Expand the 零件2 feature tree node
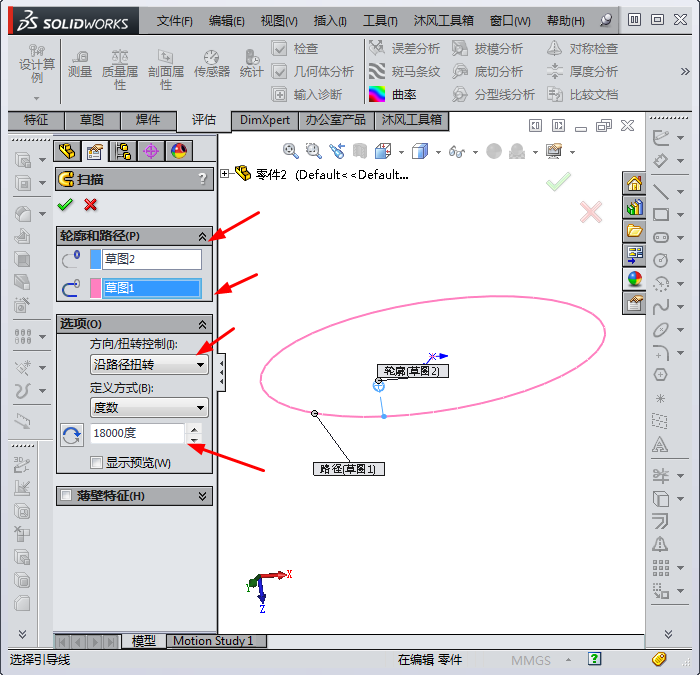Viewport: 700px width, 675px height. [225, 174]
